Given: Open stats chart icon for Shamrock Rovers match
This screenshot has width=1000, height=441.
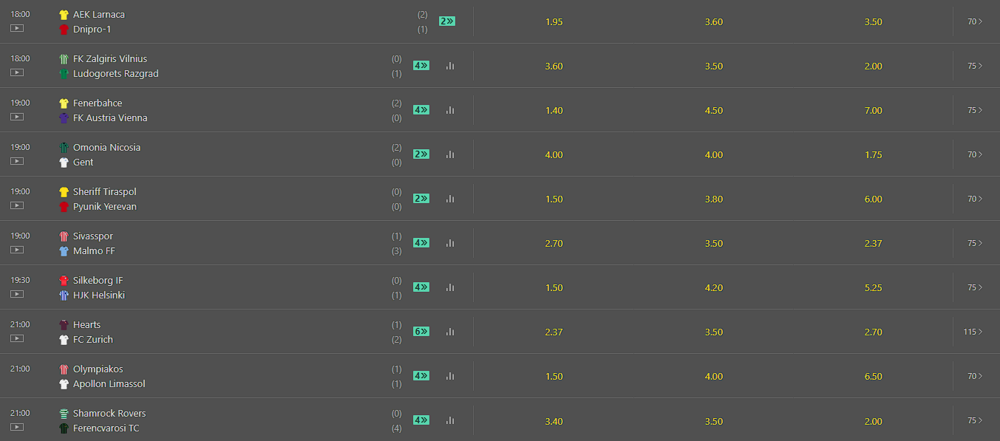Looking at the screenshot, I should tap(450, 420).
